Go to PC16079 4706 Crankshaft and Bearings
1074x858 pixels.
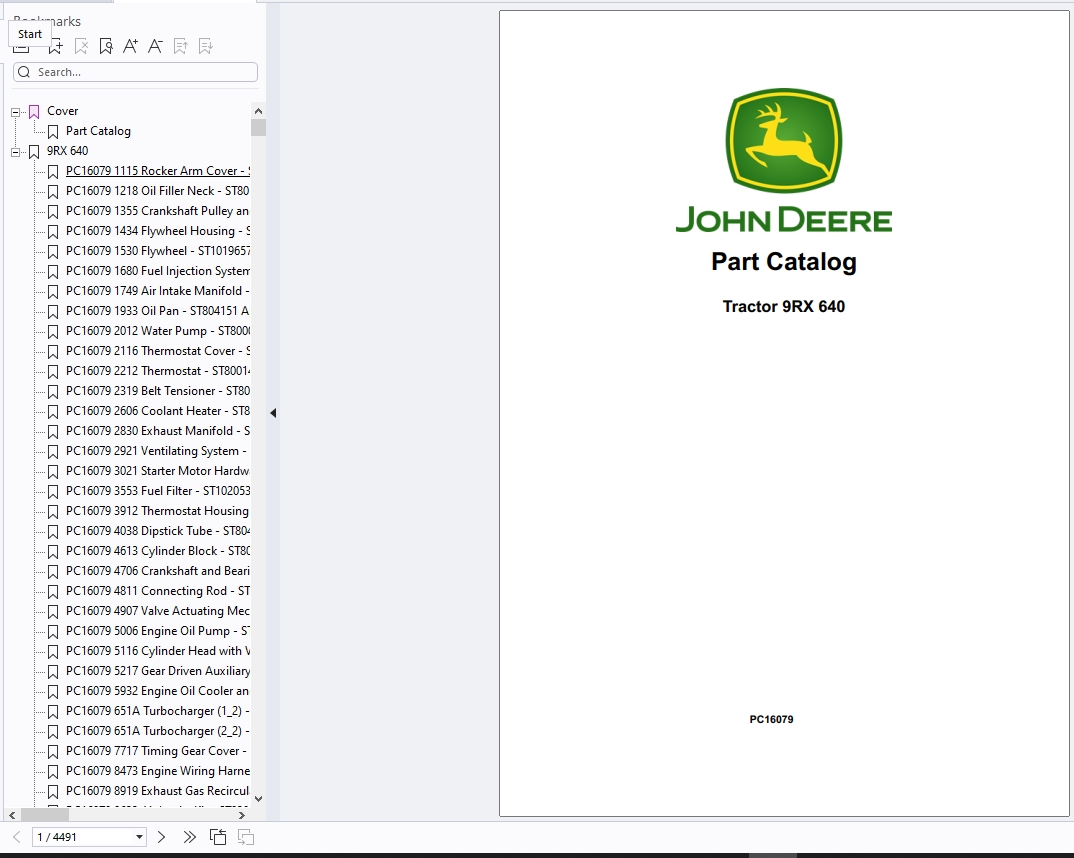158,570
